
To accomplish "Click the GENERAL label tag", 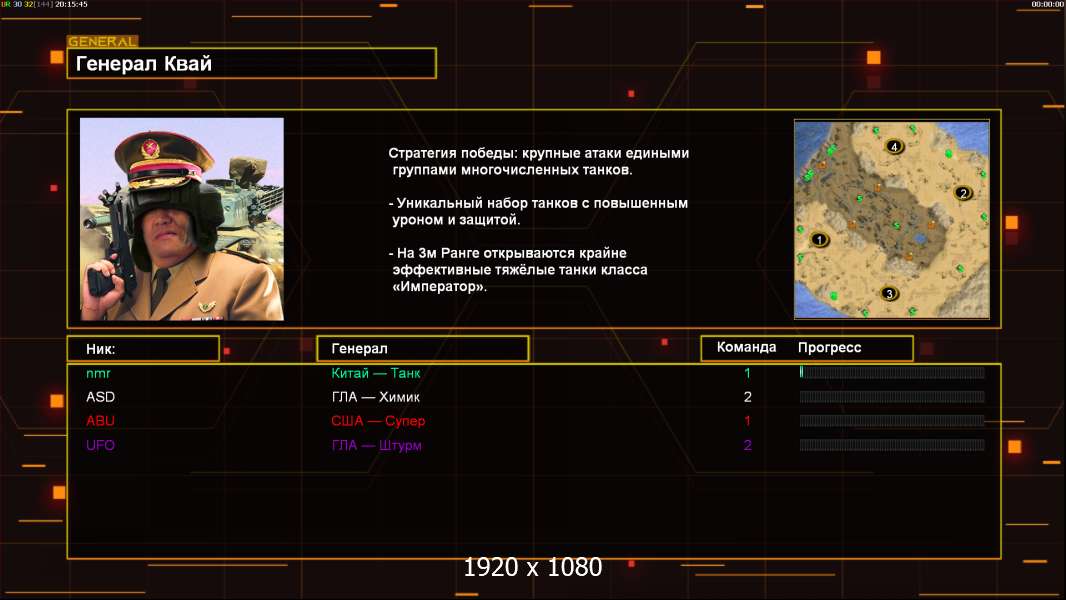I will 103,41.
